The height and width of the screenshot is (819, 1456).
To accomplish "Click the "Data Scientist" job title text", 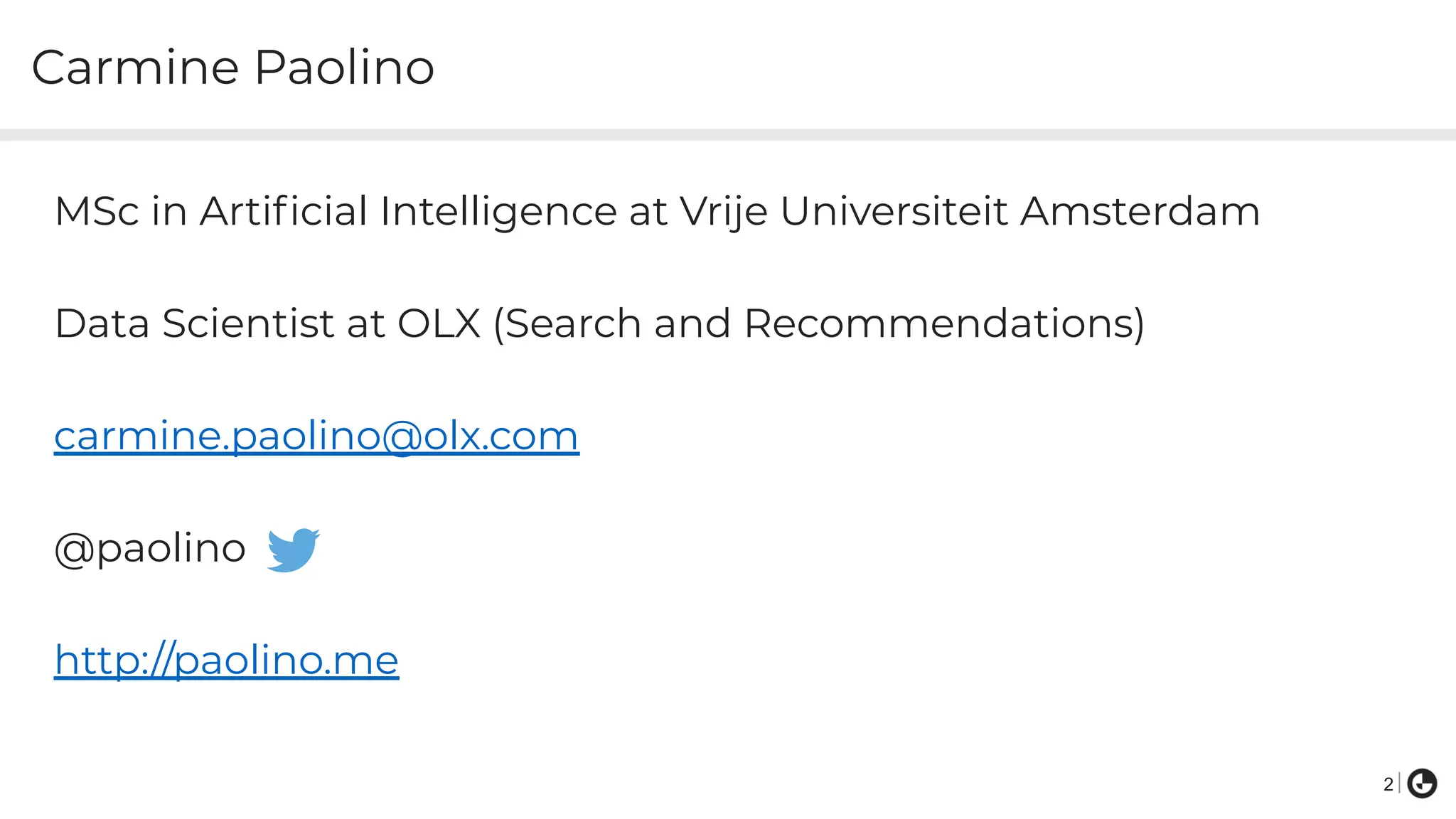I will pyautogui.click(x=194, y=324).
